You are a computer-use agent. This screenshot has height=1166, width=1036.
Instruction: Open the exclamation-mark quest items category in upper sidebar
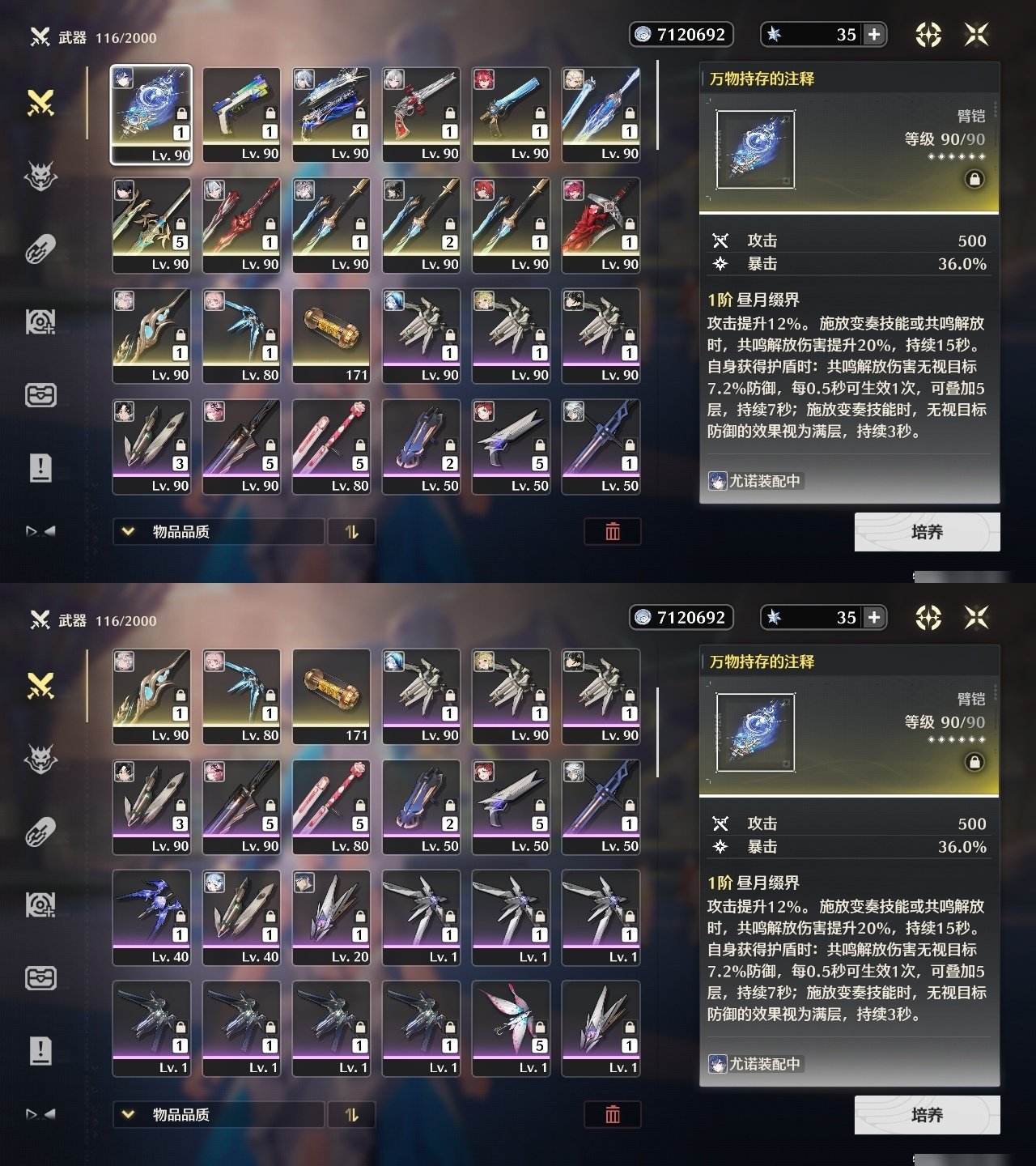click(x=40, y=467)
